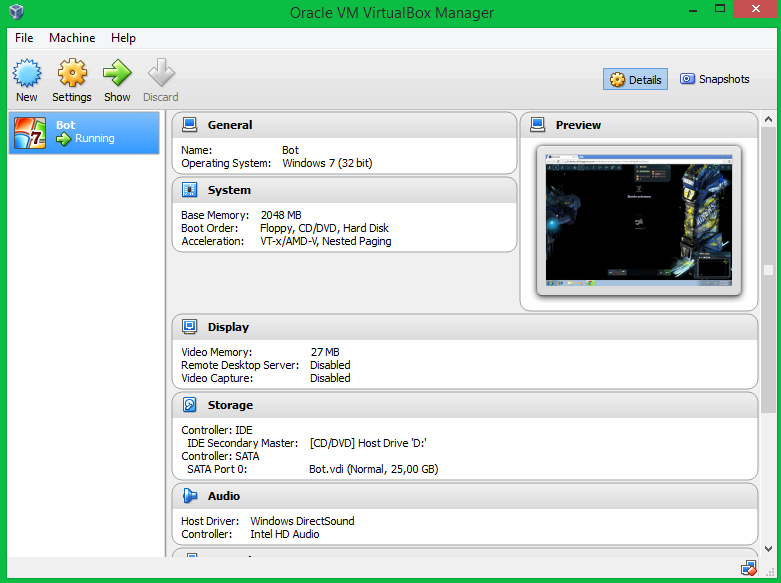Click "[CD/DVD] Host Drive 'D:'" text

(368, 443)
